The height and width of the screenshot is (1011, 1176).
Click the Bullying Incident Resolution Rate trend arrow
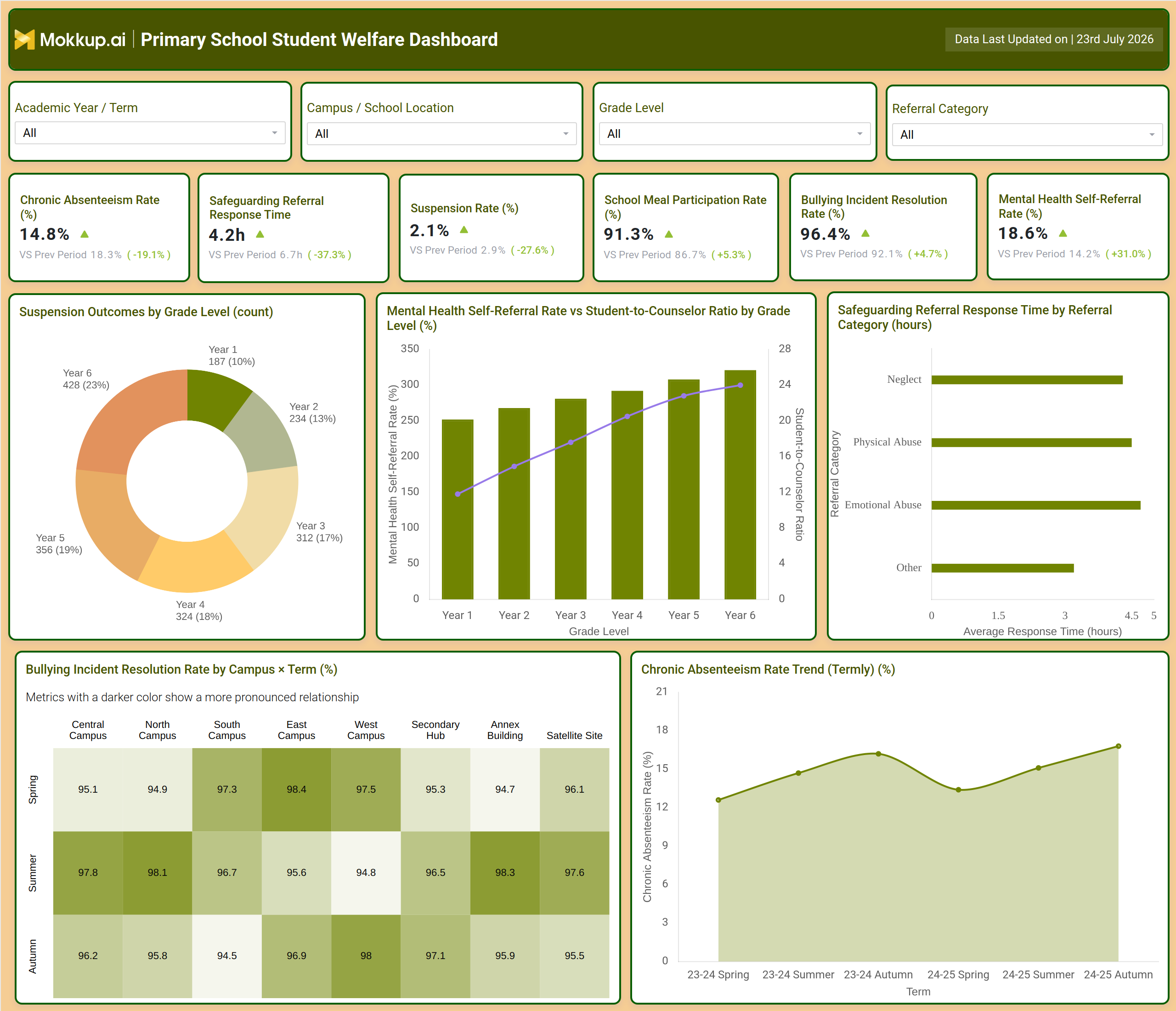pyautogui.click(x=865, y=233)
